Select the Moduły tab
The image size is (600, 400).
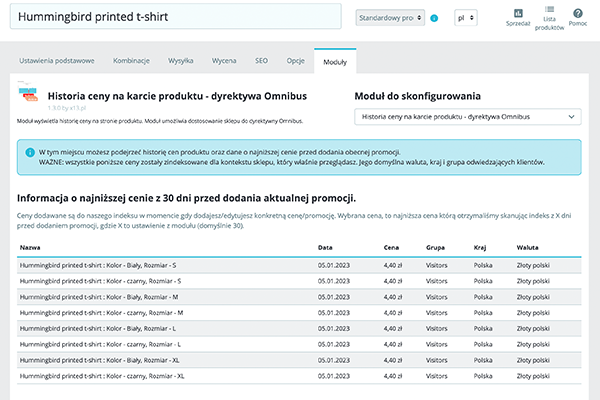pyautogui.click(x=335, y=62)
